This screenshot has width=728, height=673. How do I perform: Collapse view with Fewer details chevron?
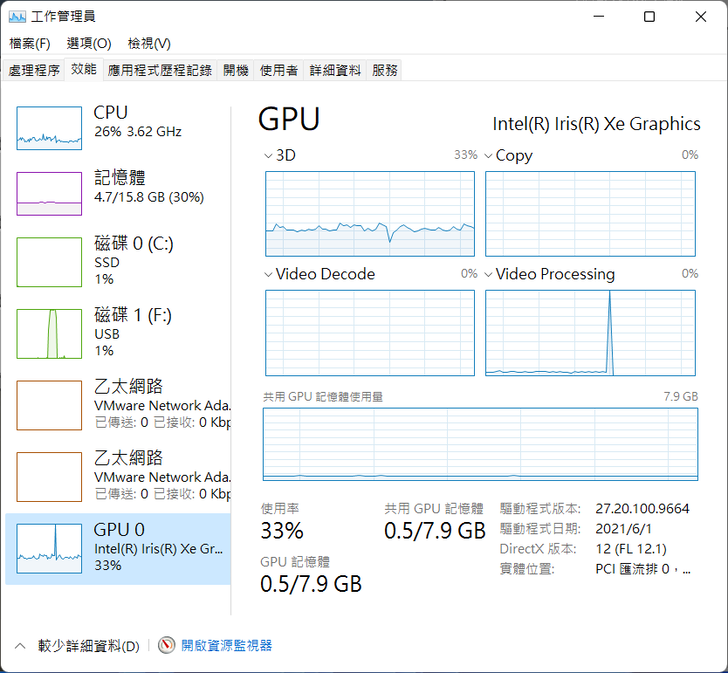click(x=20, y=646)
